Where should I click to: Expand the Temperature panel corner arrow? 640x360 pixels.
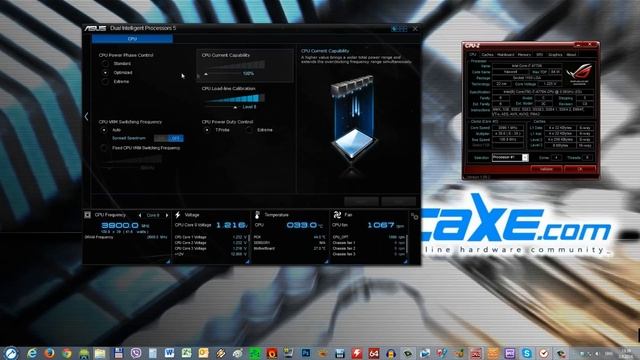tap(326, 261)
